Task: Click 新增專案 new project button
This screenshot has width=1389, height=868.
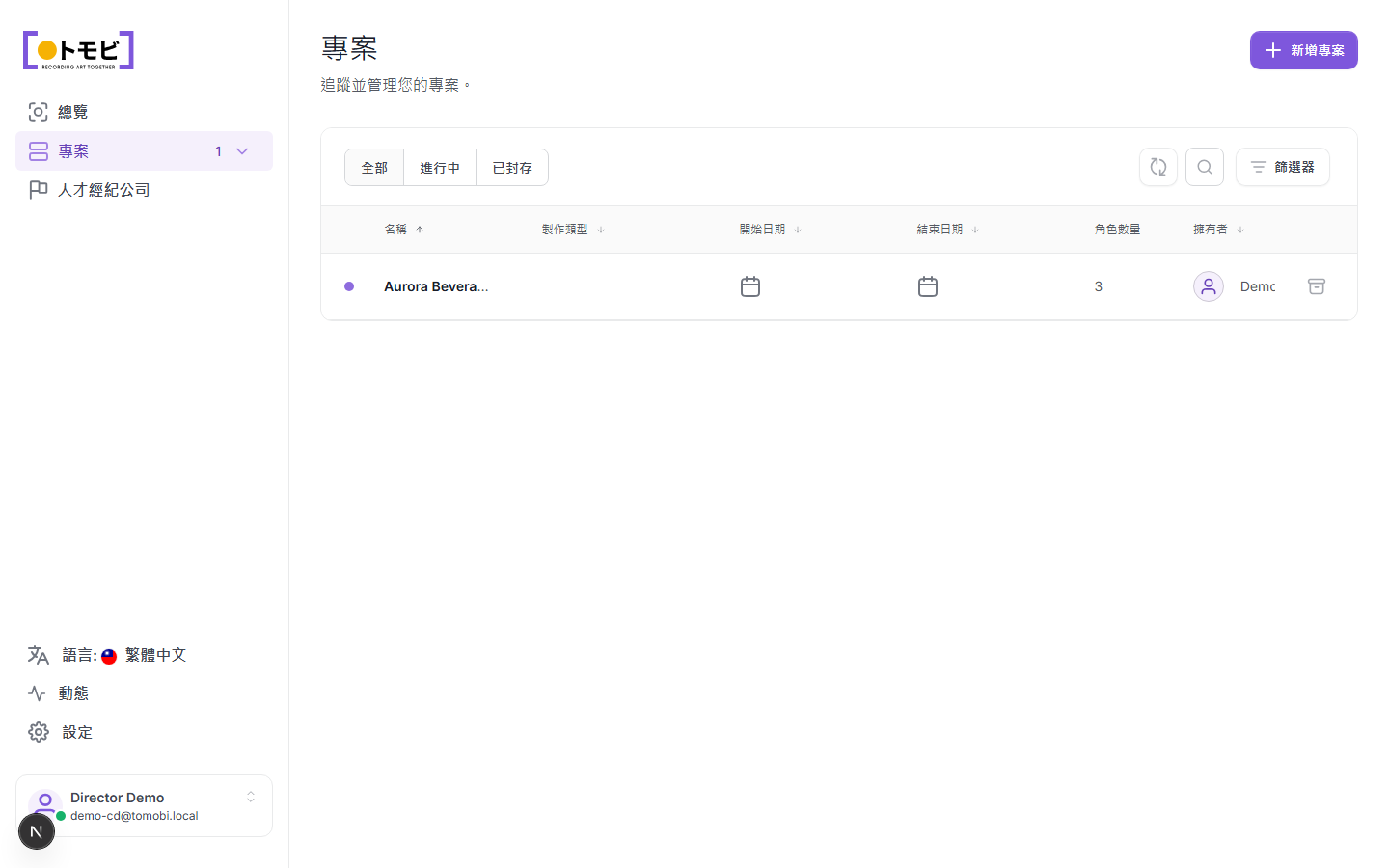Action: [x=1303, y=50]
